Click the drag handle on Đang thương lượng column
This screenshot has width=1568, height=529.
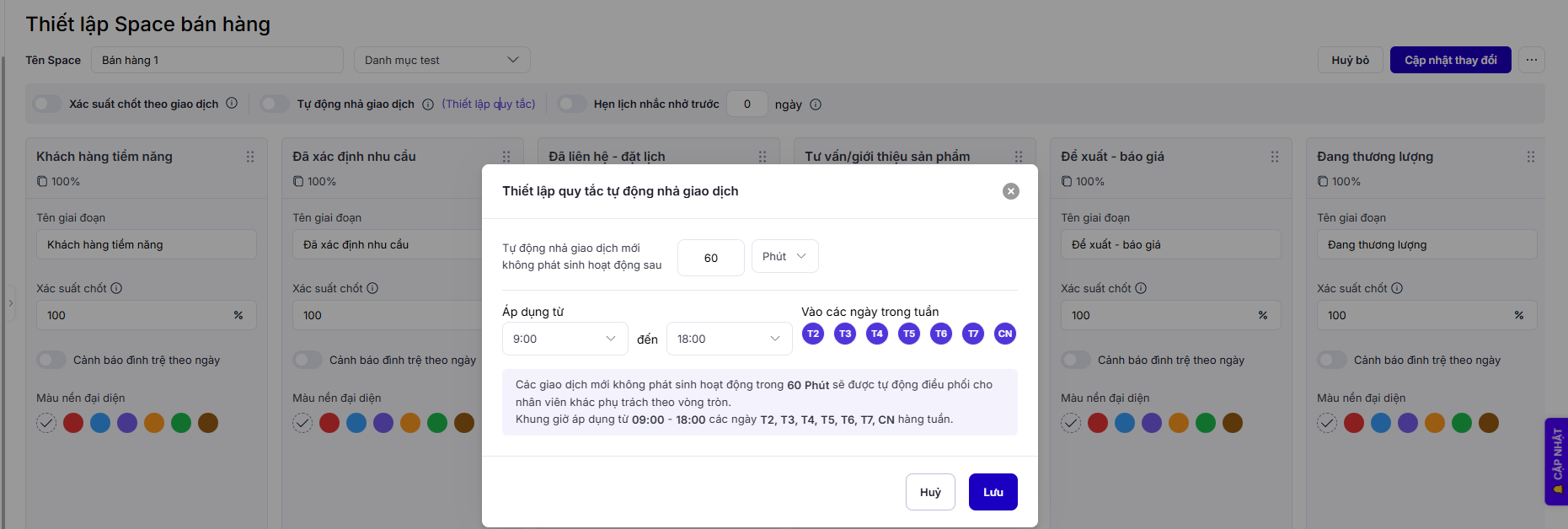pos(1531,157)
